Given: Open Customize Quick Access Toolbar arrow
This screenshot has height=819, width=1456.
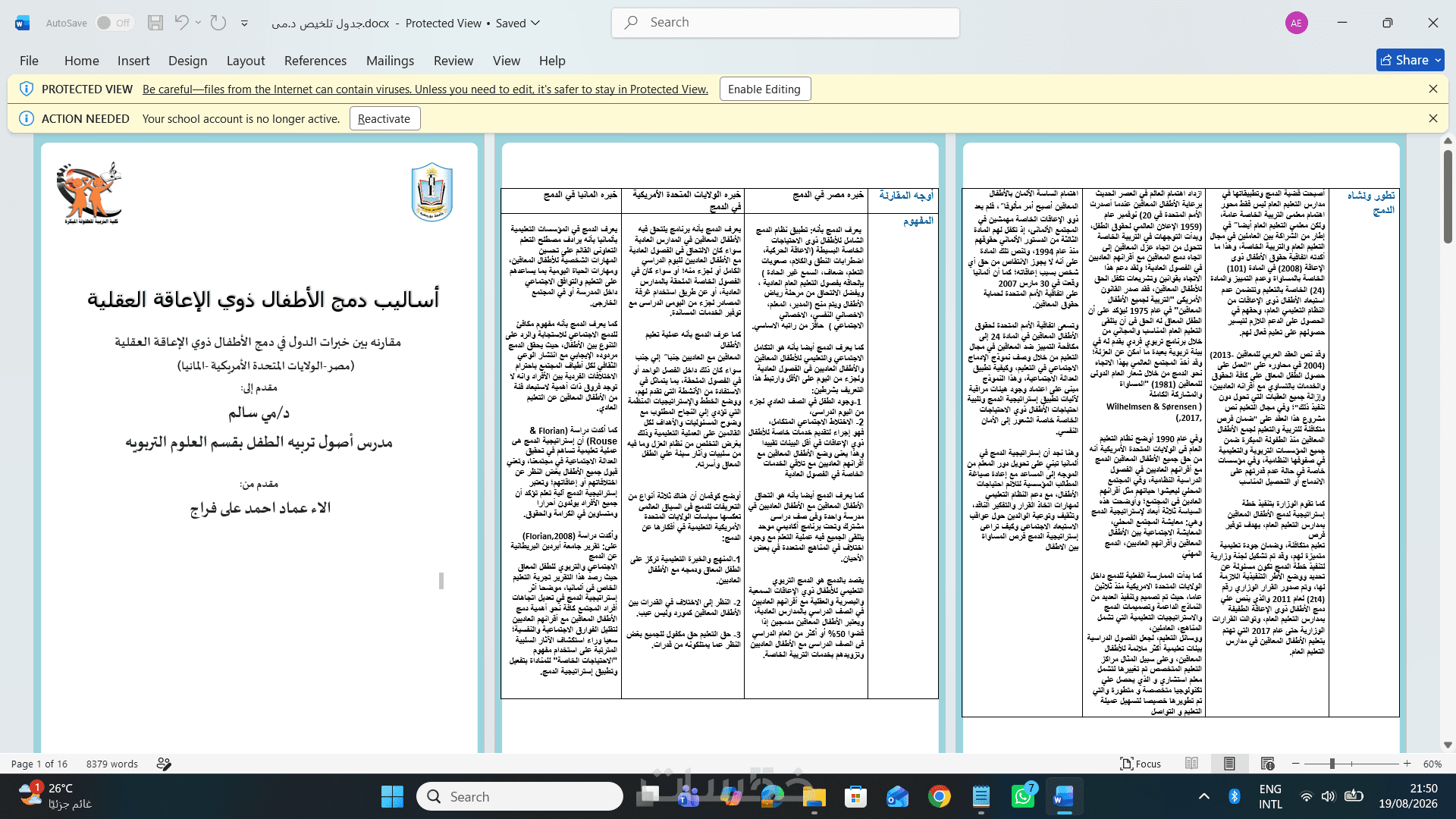Looking at the screenshot, I should 244,24.
